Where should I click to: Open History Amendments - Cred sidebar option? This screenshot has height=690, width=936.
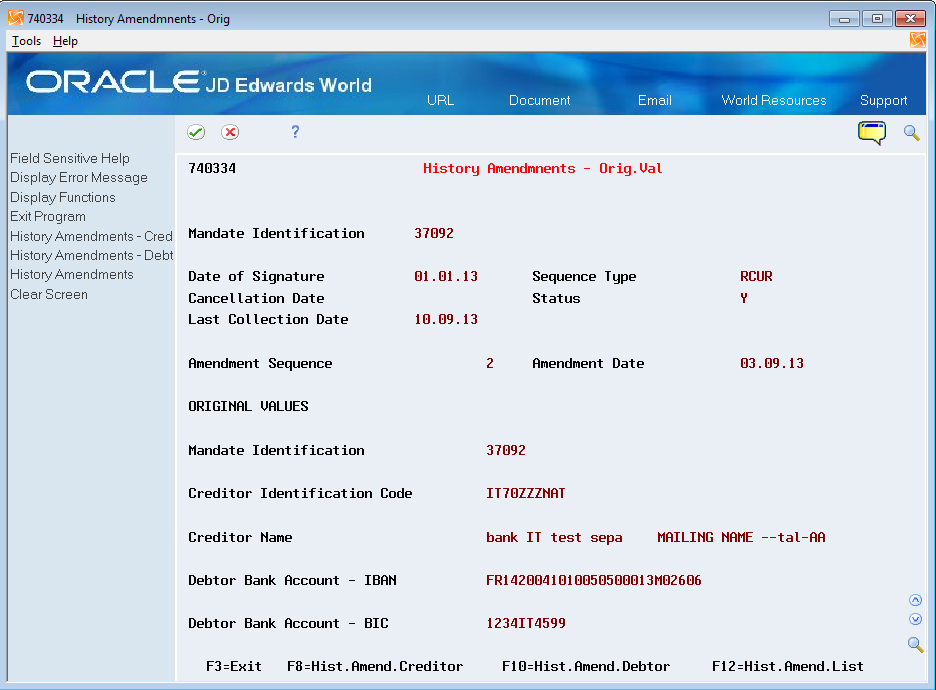coord(91,236)
